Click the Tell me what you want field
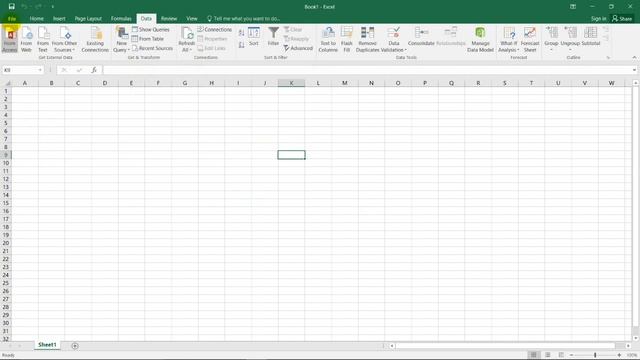This screenshot has height=360, width=640. point(244,19)
